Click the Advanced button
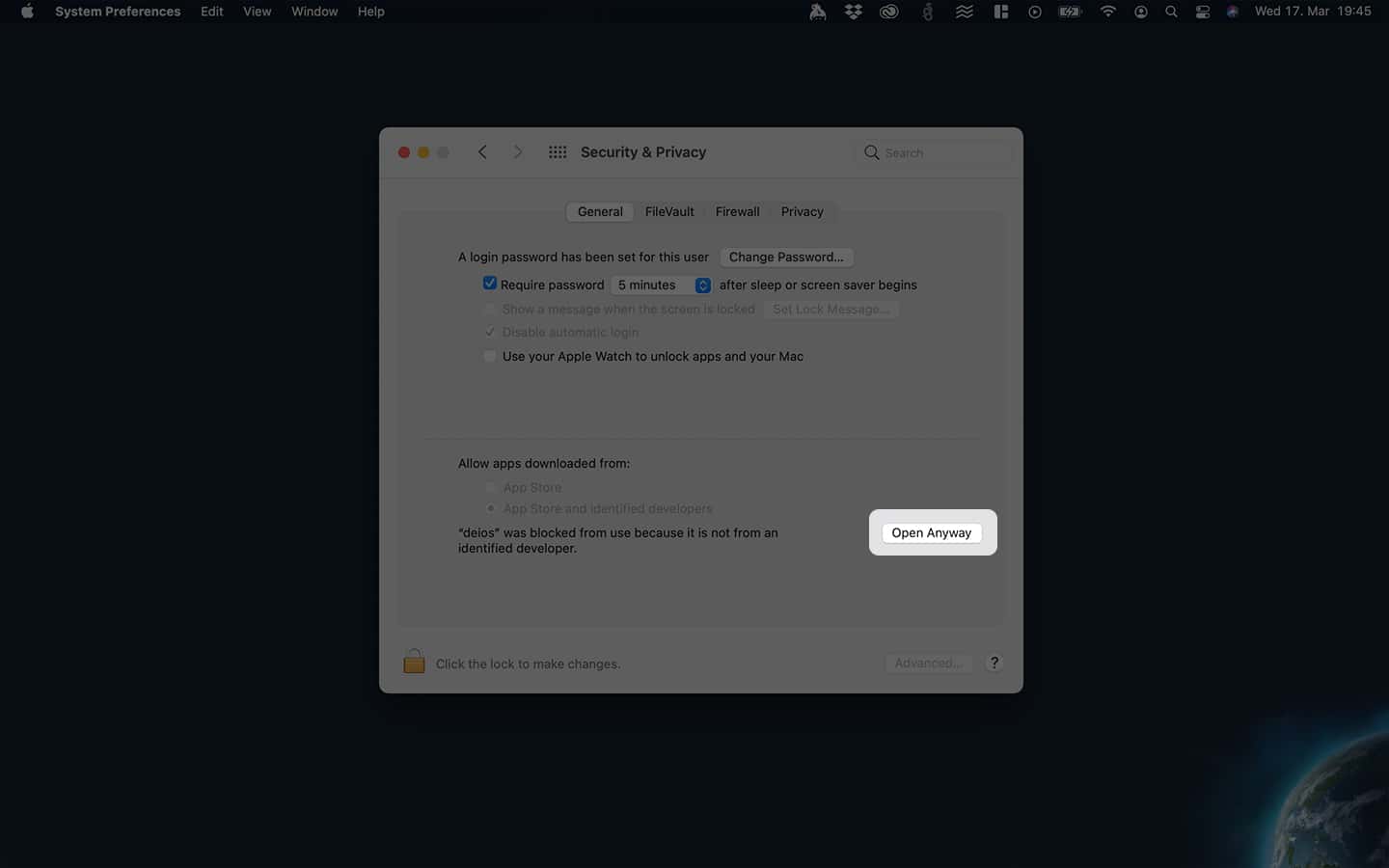The image size is (1389, 868). (928, 663)
